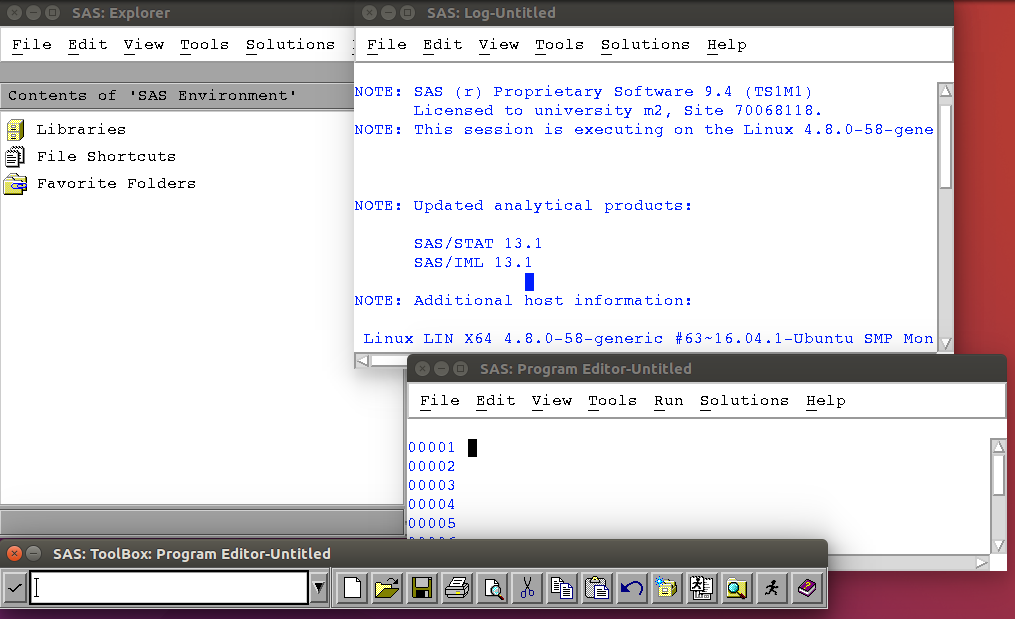
Task: Click the Print icon in the ToolBox
Action: pyautogui.click(x=457, y=588)
